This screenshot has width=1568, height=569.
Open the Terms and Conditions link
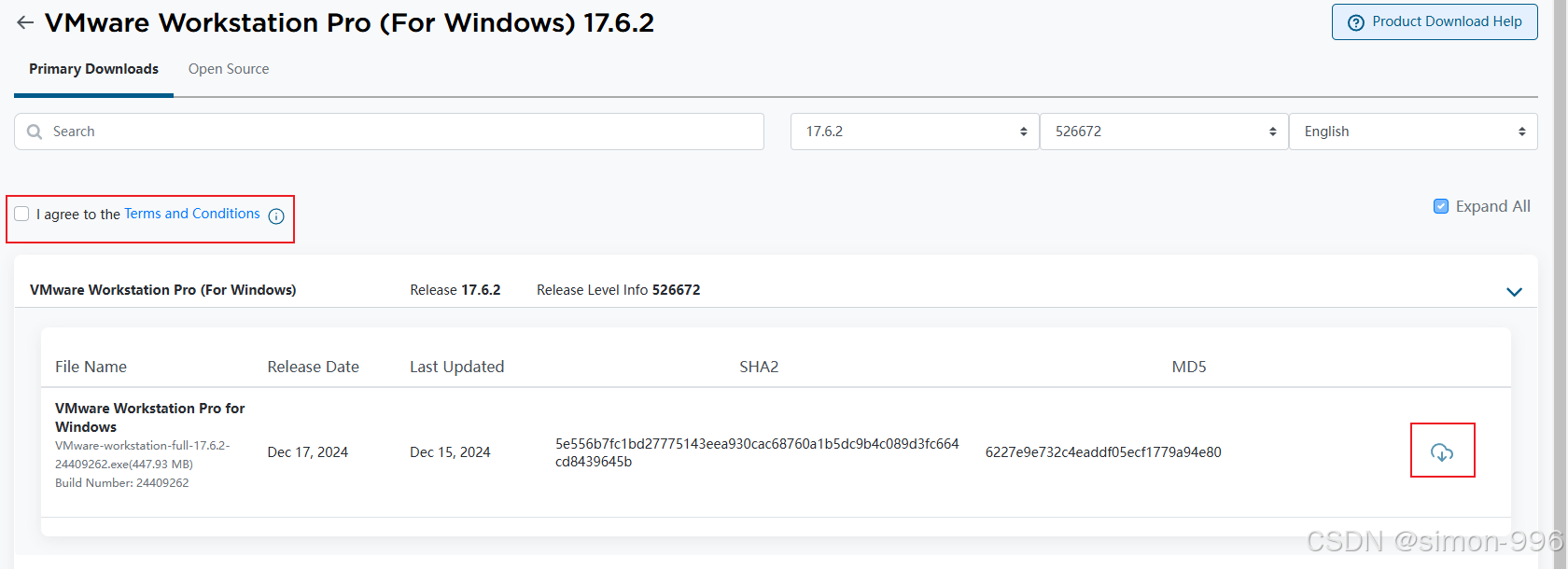(x=192, y=214)
